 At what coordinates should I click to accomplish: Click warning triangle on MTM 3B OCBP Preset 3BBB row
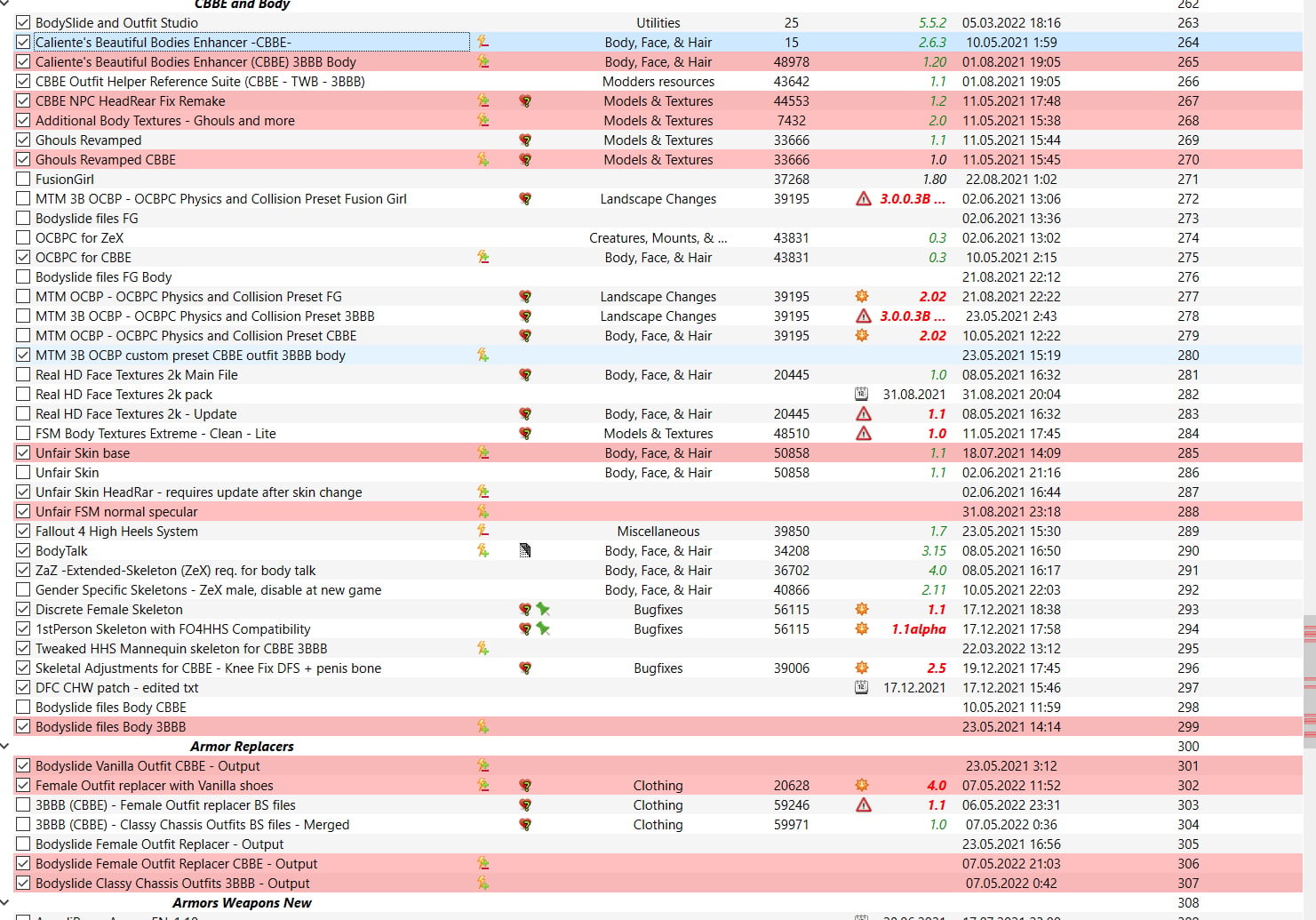863,316
